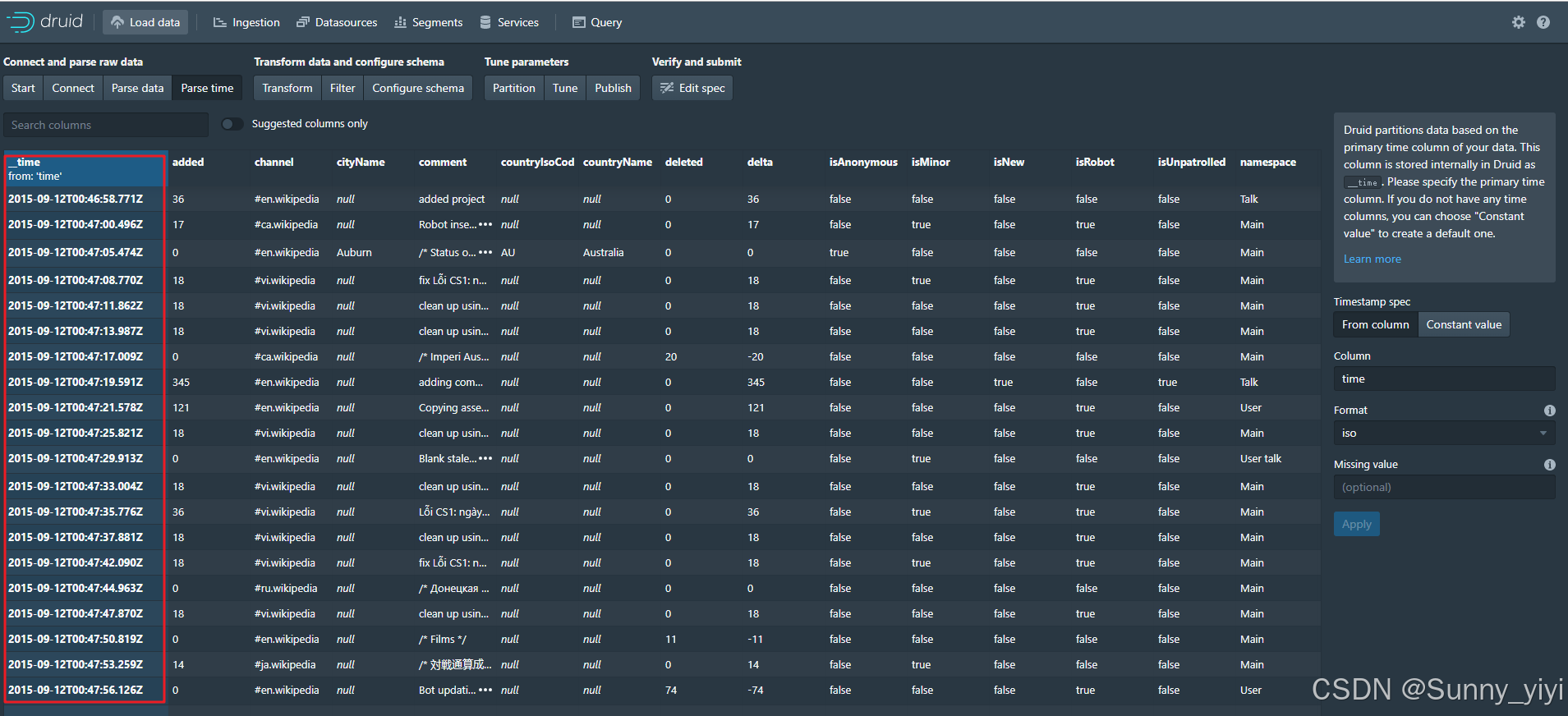1568x716 pixels.
Task: Expand truncated 'Bot updati...' comment ellipsis
Action: click(485, 691)
